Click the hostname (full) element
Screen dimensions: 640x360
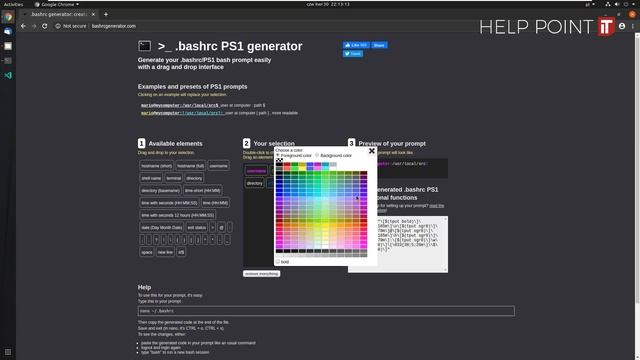[x=191, y=166]
